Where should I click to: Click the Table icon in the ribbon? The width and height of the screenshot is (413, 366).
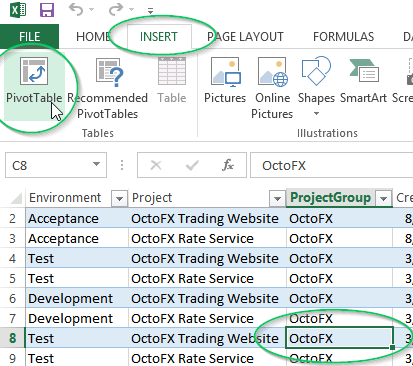tap(172, 80)
